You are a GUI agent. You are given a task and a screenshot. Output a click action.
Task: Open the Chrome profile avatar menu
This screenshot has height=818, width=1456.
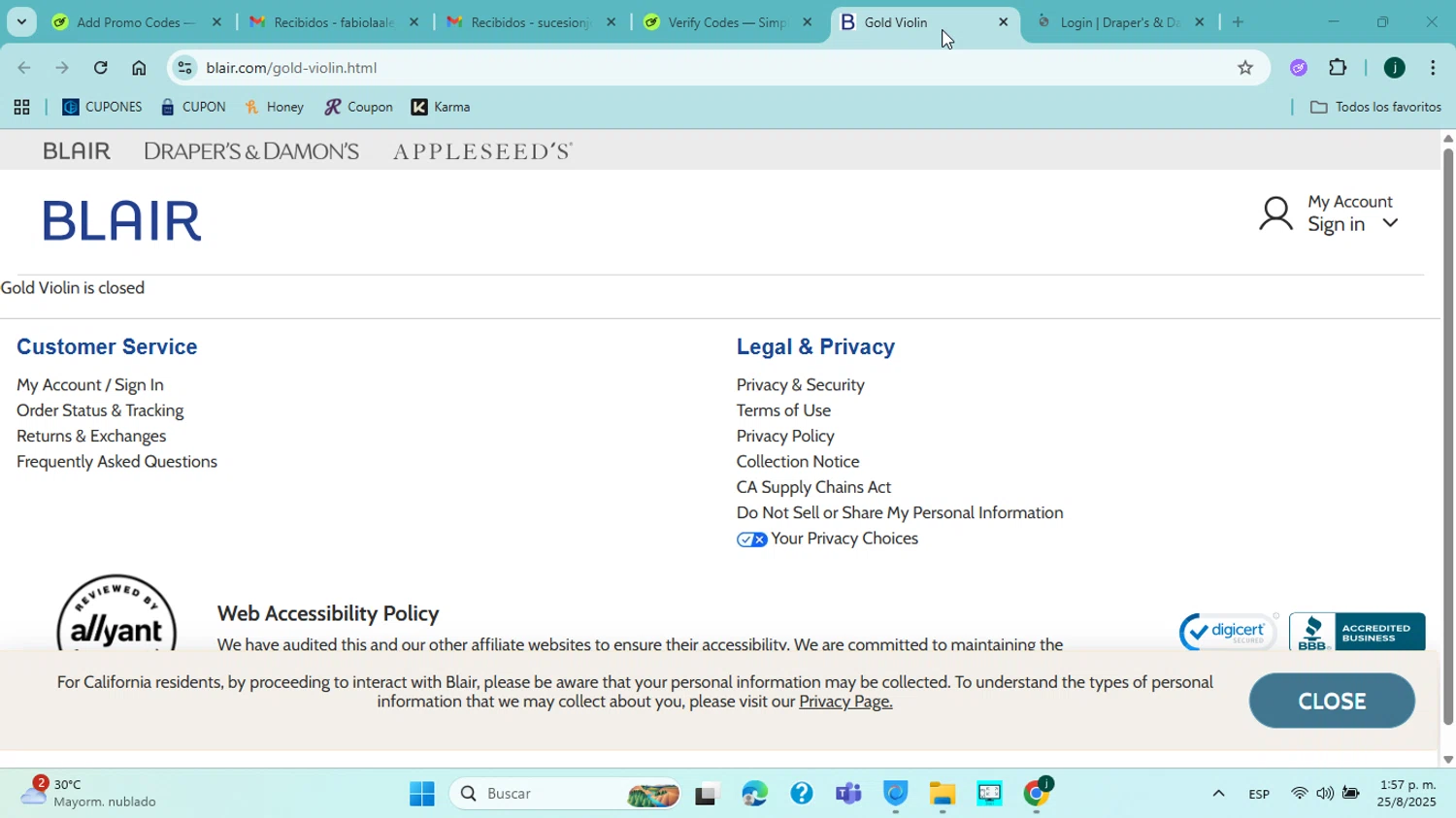(x=1395, y=68)
